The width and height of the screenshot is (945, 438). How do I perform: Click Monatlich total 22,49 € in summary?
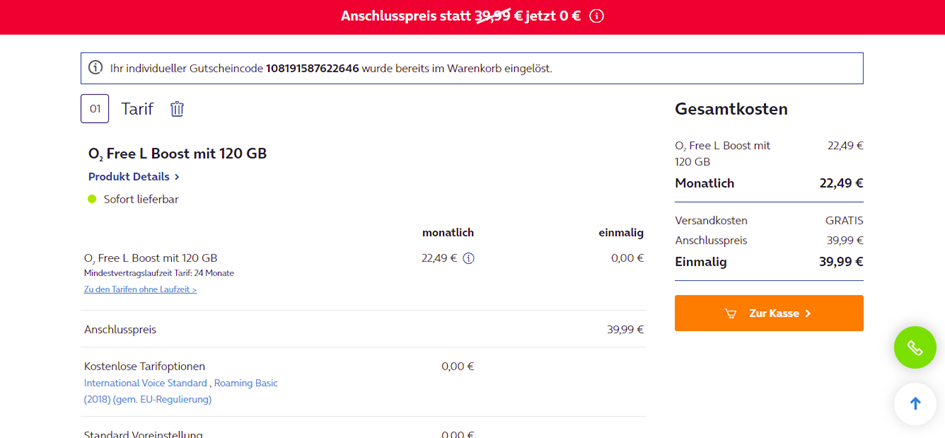(x=840, y=183)
